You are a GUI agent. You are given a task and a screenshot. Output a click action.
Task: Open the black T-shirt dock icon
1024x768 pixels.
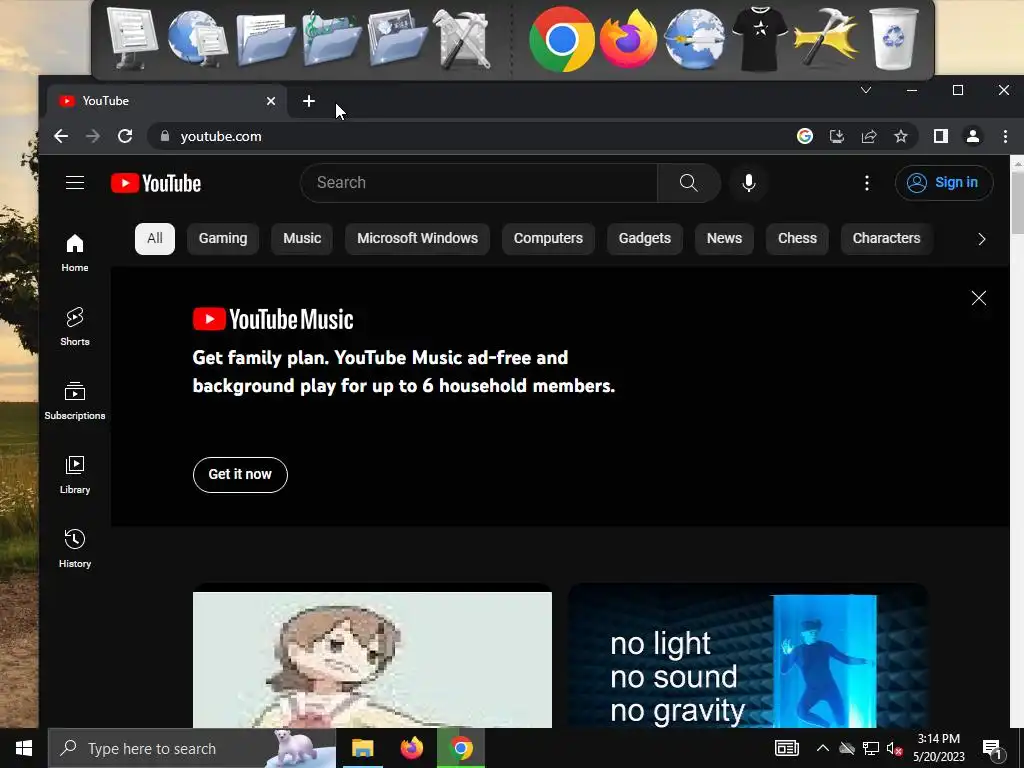(x=760, y=39)
